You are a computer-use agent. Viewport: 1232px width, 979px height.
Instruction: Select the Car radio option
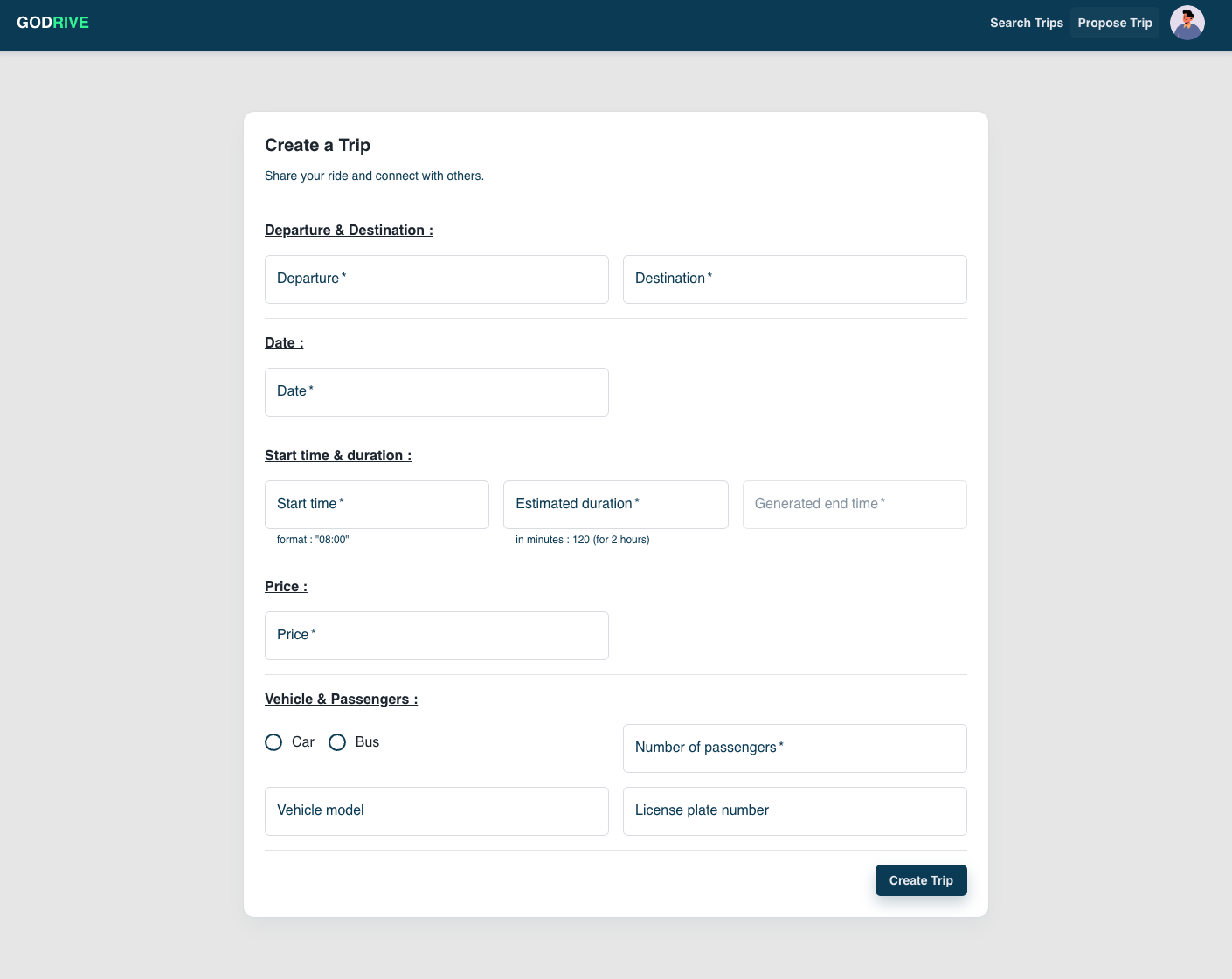point(274,742)
